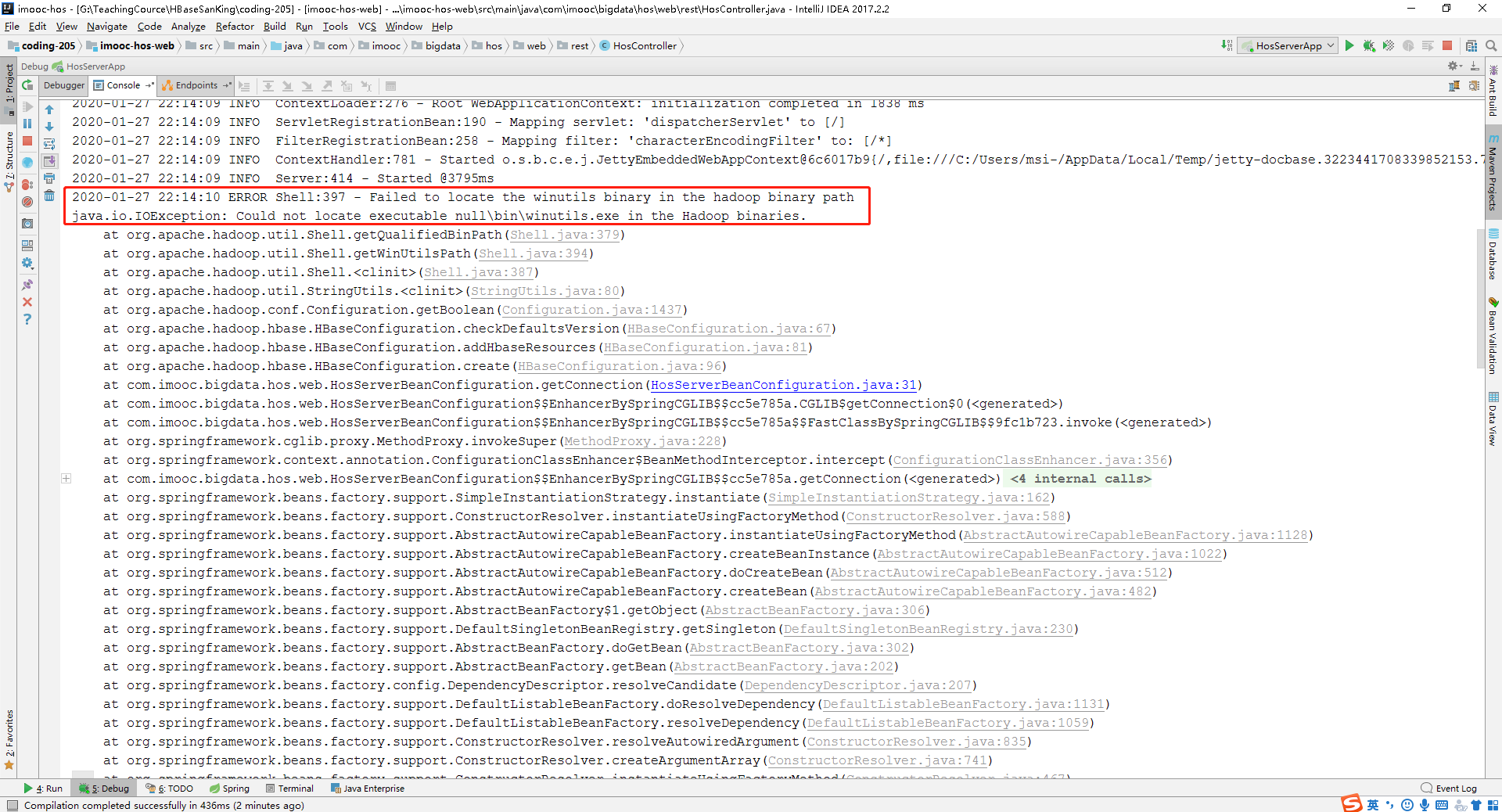Open the Refactor menu
The height and width of the screenshot is (812, 1502).
235,26
